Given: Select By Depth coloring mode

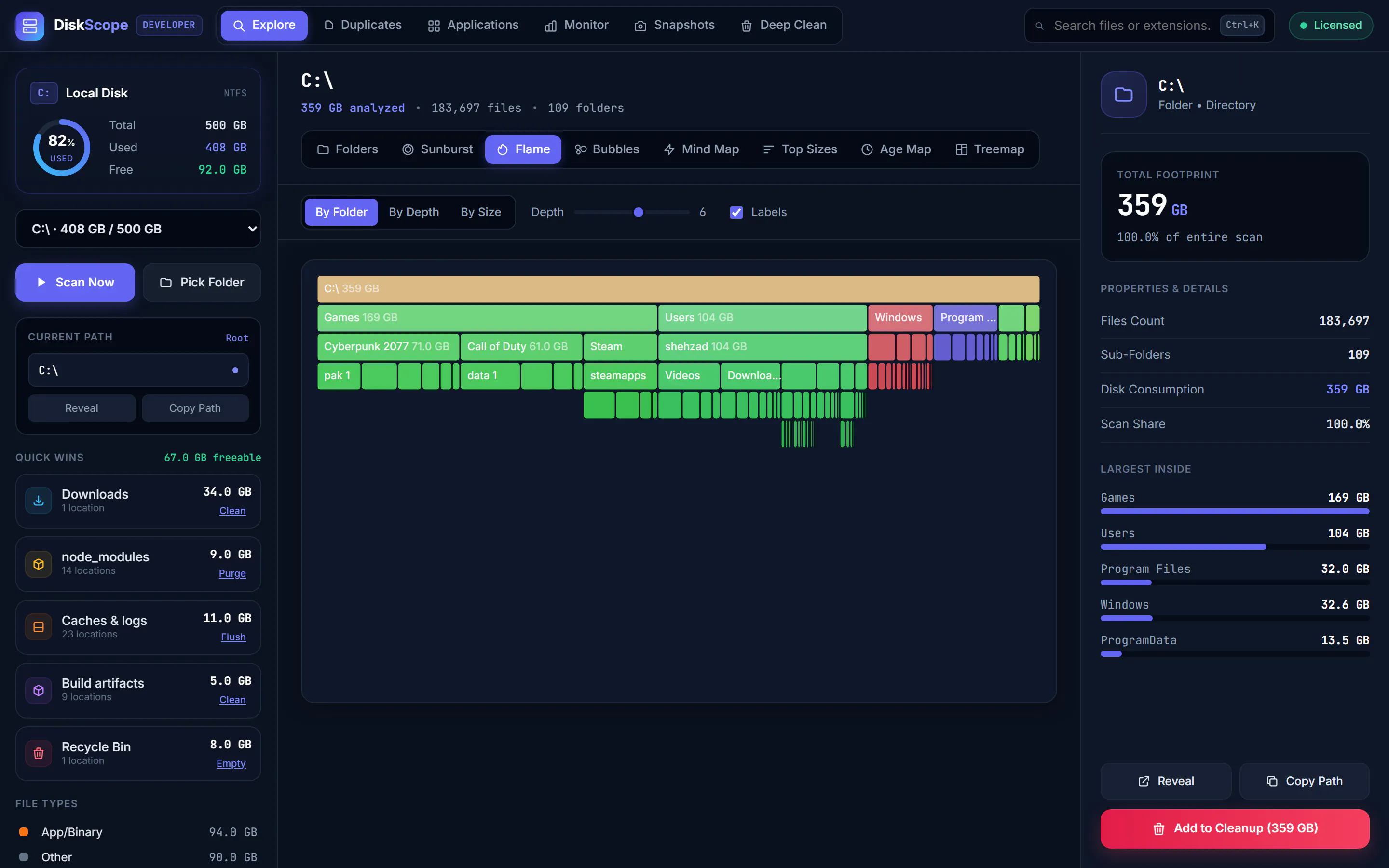Looking at the screenshot, I should tap(414, 212).
